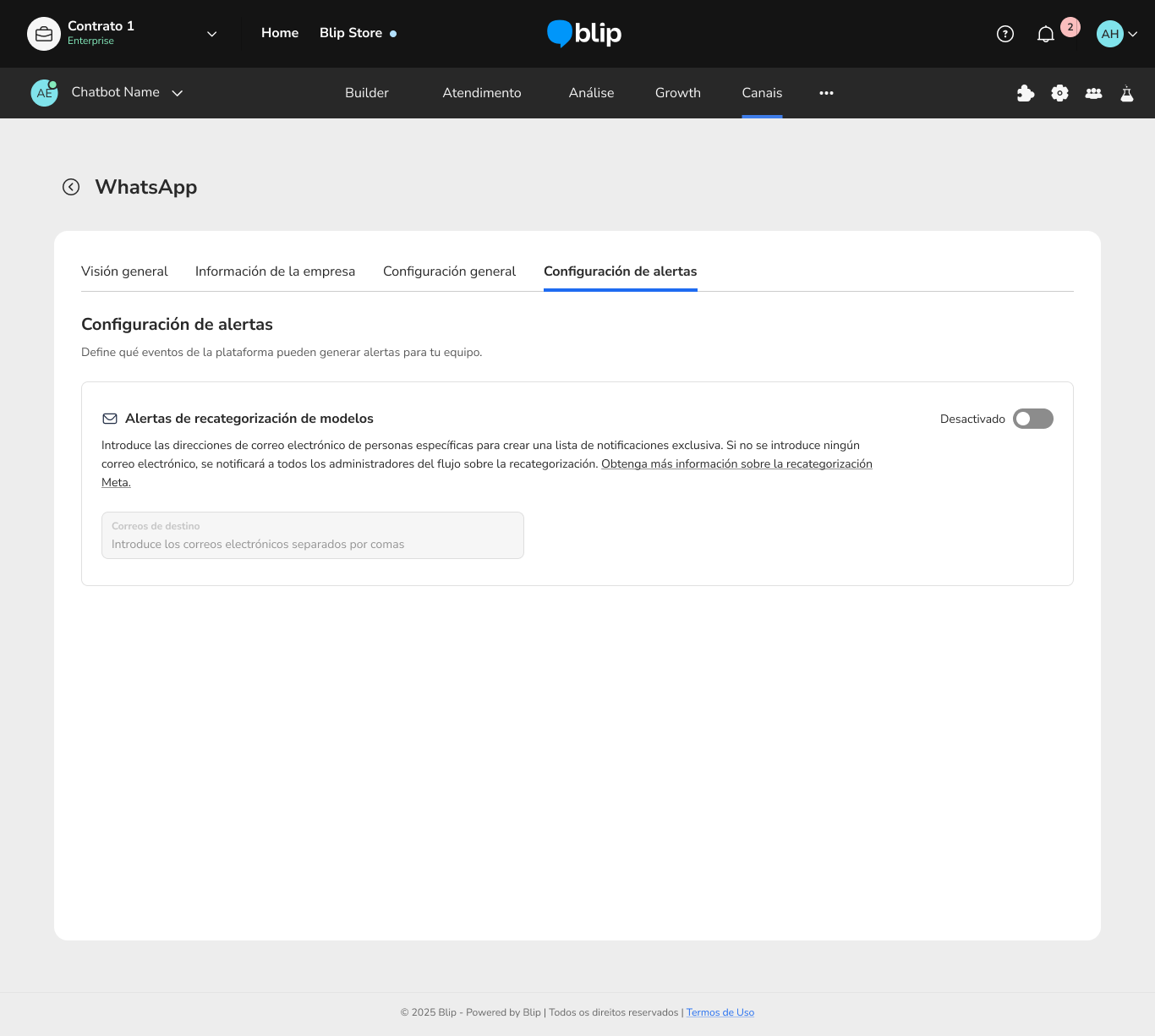The image size is (1155, 1036).
Task: Expand the Contrato 1 contract dropdown
Action: point(211,34)
